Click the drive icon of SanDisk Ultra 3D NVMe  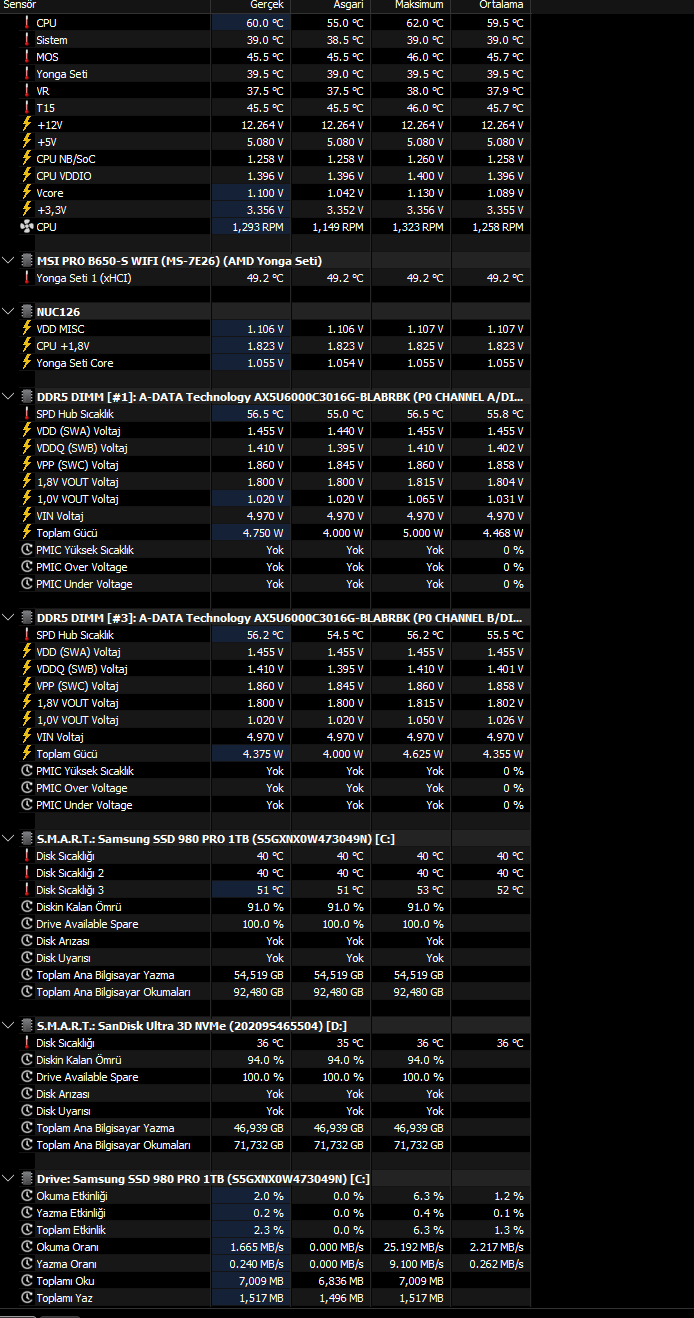coord(26,1026)
